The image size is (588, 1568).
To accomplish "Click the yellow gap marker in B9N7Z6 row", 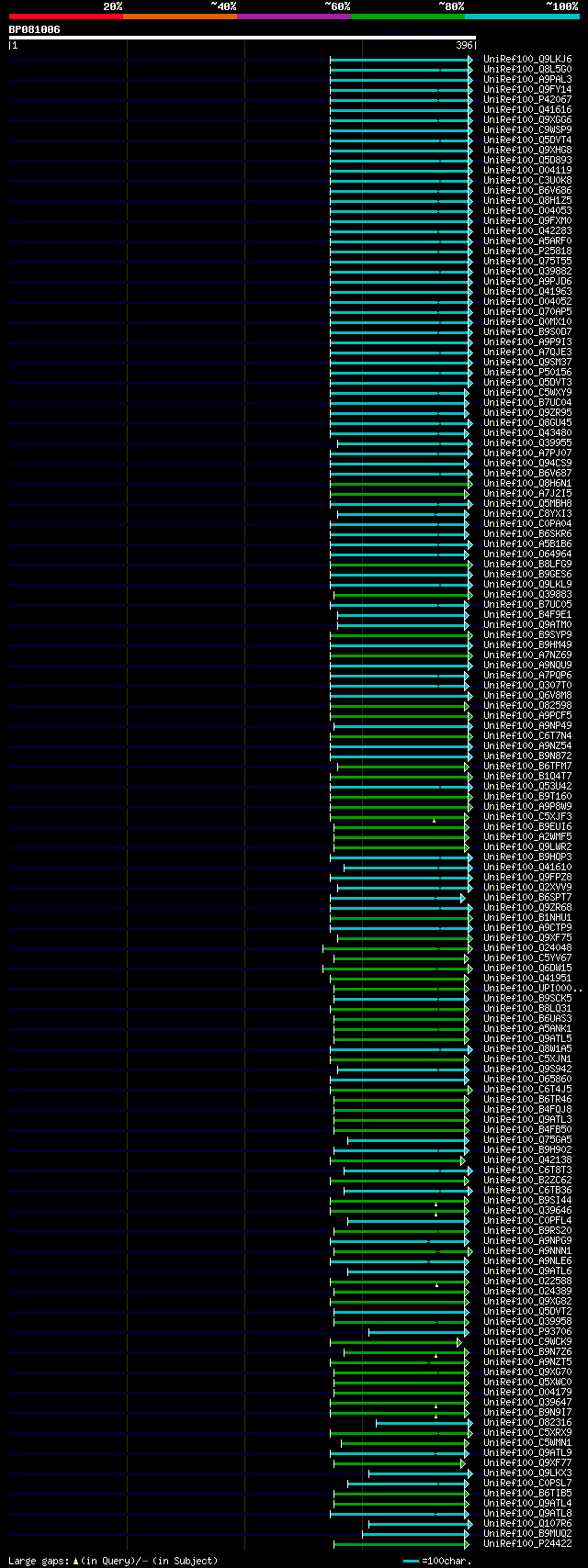I will 435,1355.
